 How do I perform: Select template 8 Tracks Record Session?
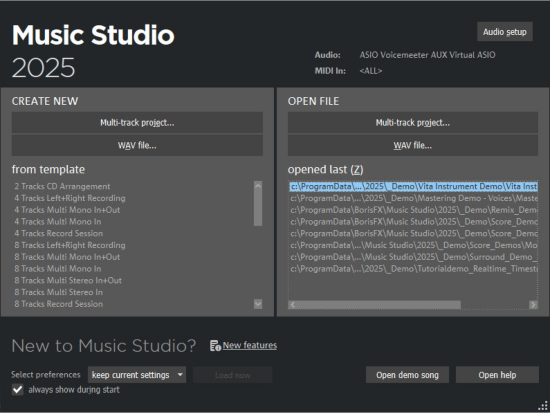point(59,304)
